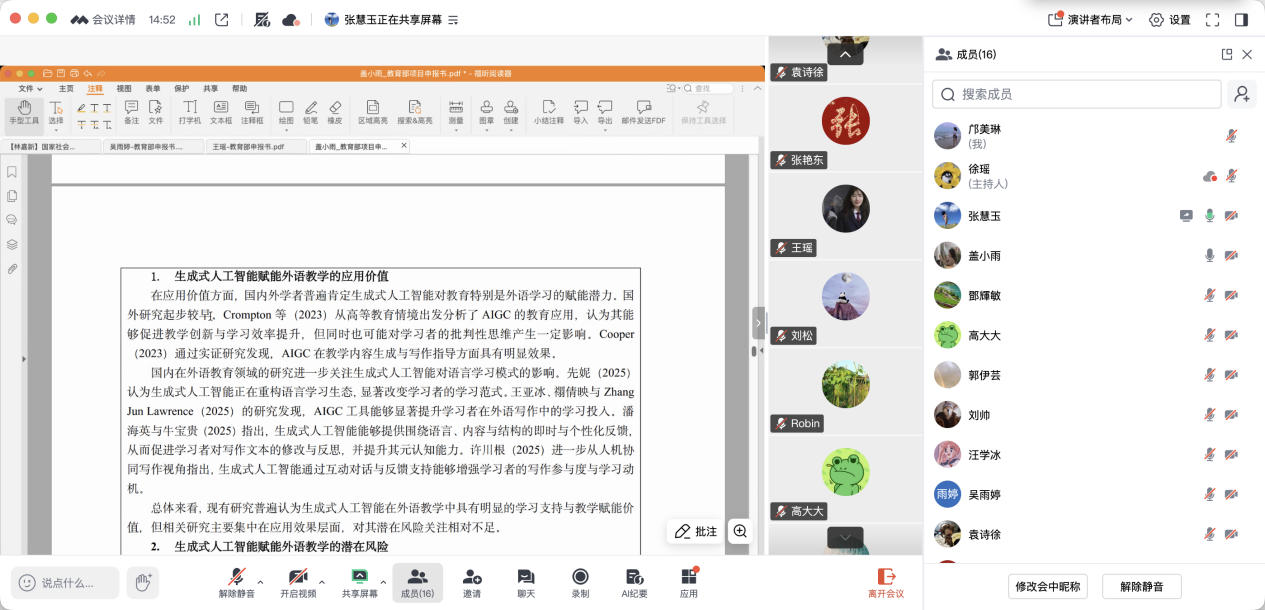Click the 离开会议 leave meeting button
Image resolution: width=1265 pixels, height=610 pixels.
coord(885,582)
